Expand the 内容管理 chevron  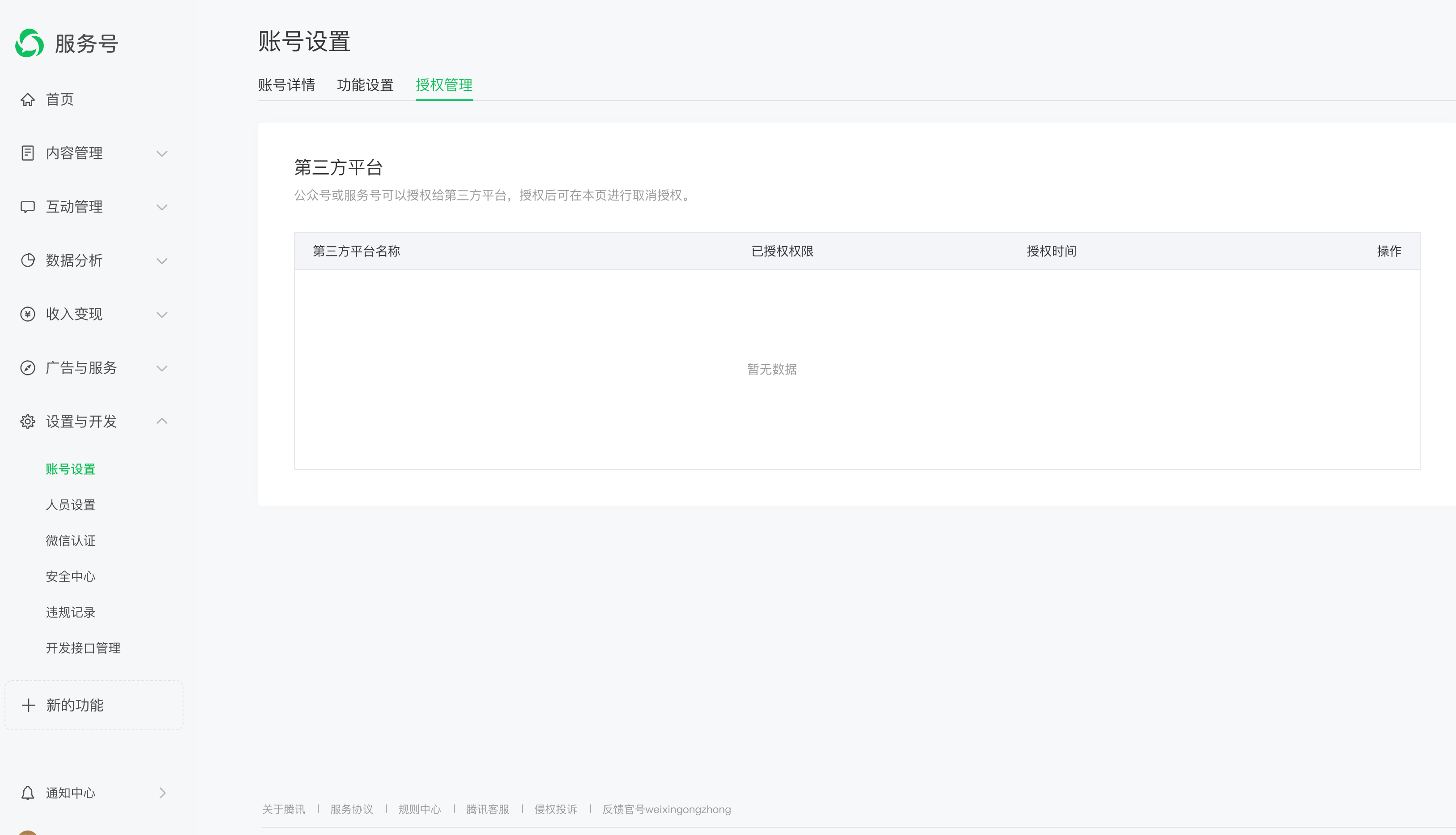pyautogui.click(x=162, y=153)
